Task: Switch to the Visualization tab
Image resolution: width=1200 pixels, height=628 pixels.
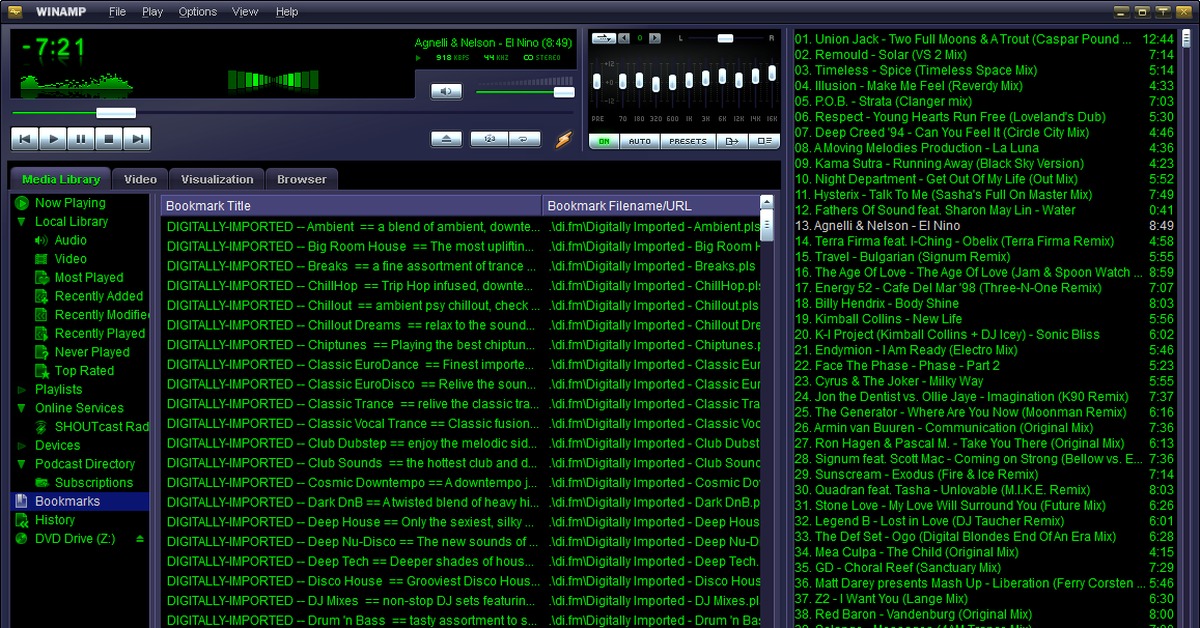Action: tap(217, 179)
